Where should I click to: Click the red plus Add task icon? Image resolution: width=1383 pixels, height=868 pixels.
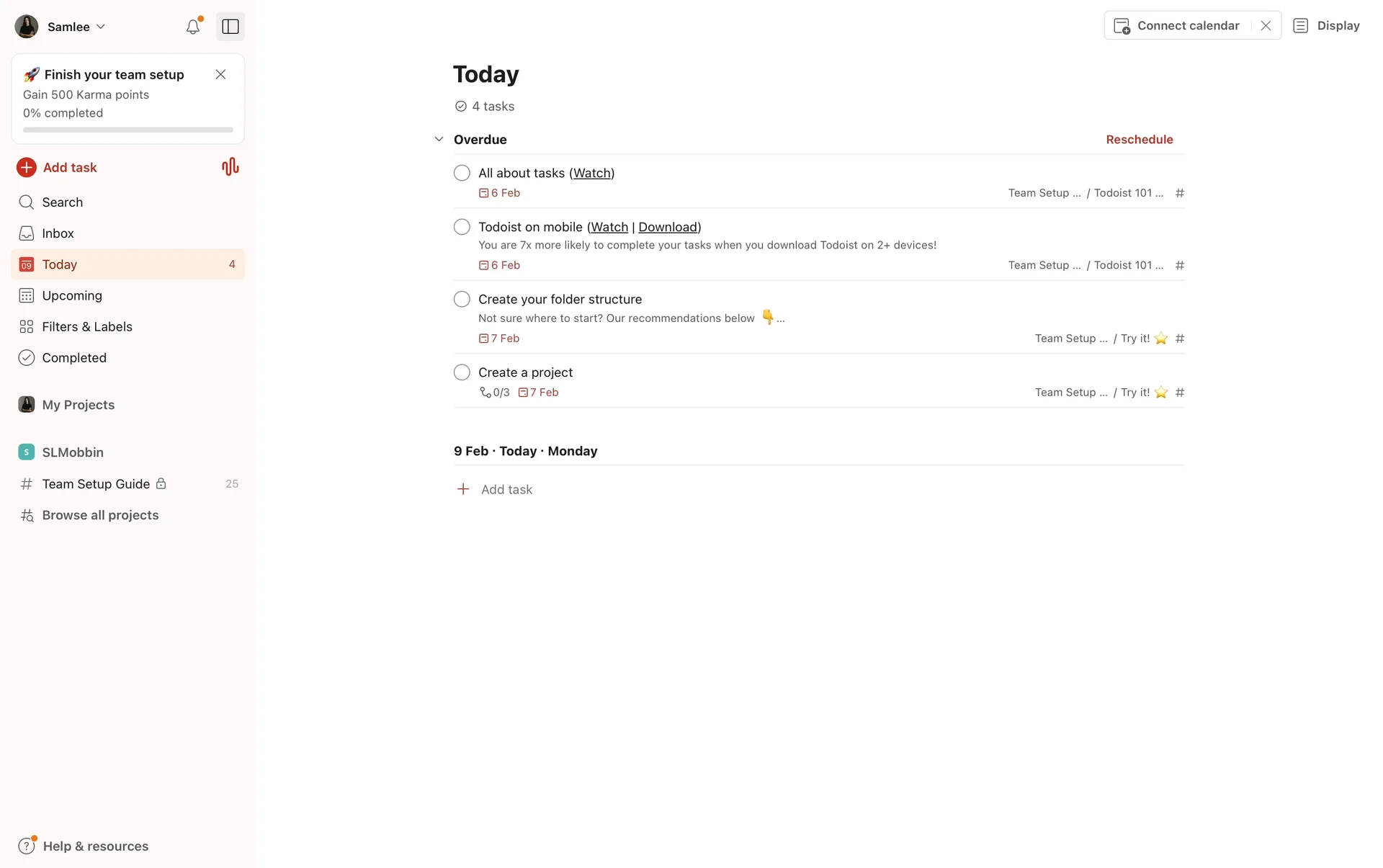tap(27, 167)
